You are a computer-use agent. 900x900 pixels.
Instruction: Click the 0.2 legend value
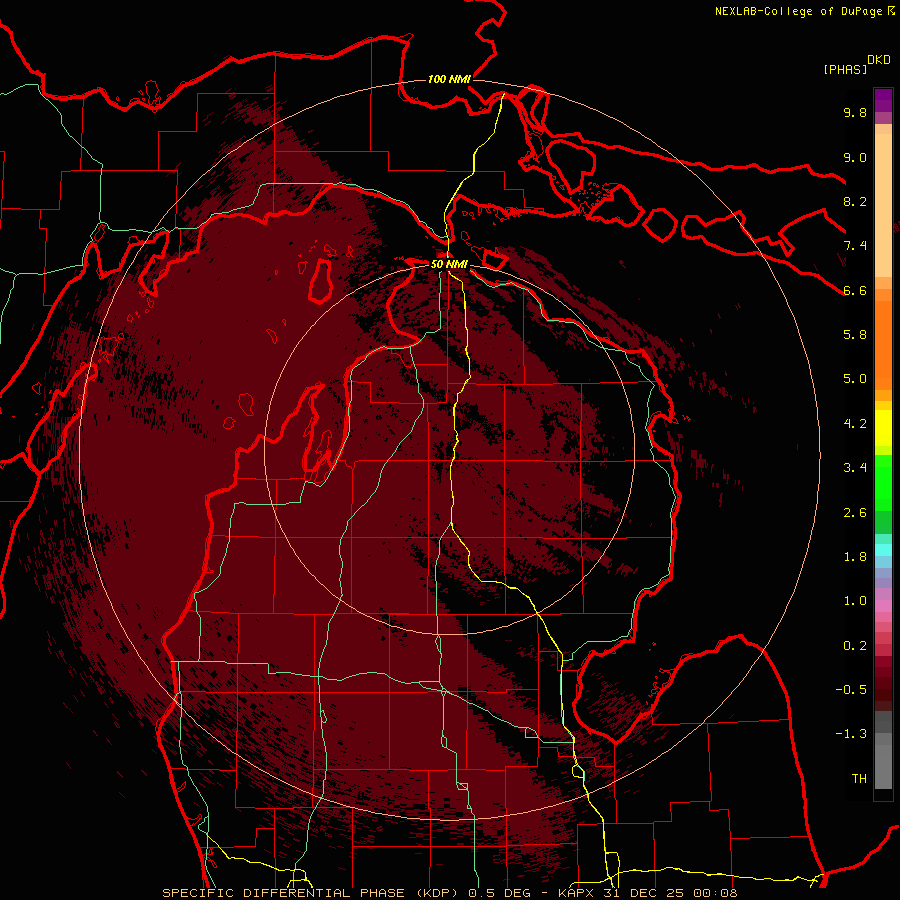pos(855,646)
